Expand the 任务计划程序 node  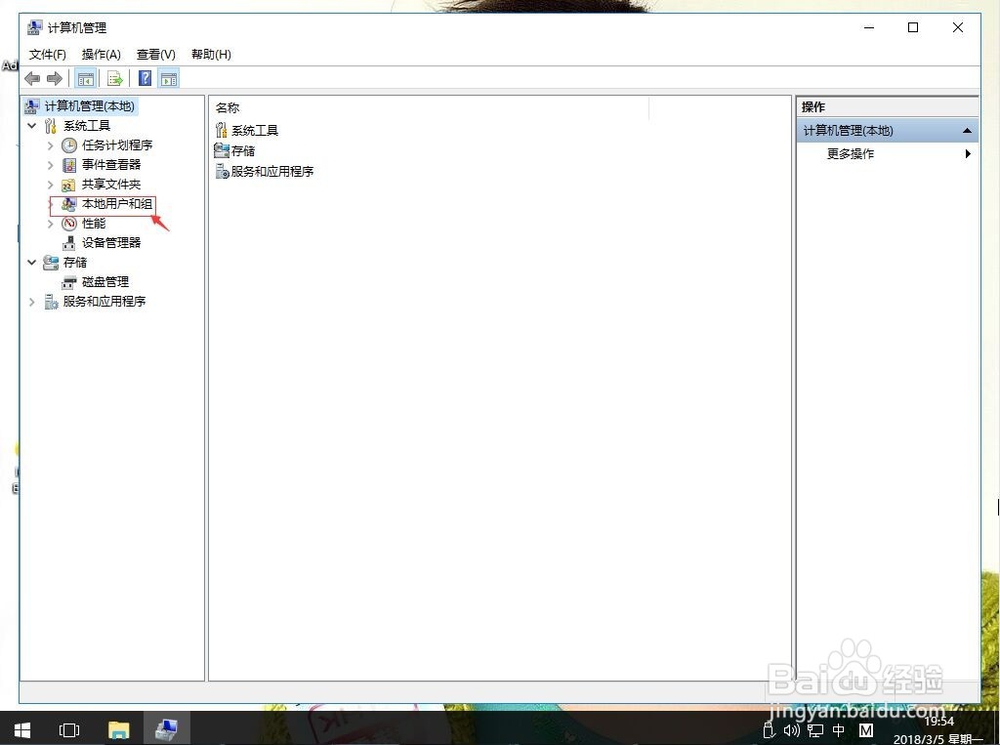[x=50, y=145]
